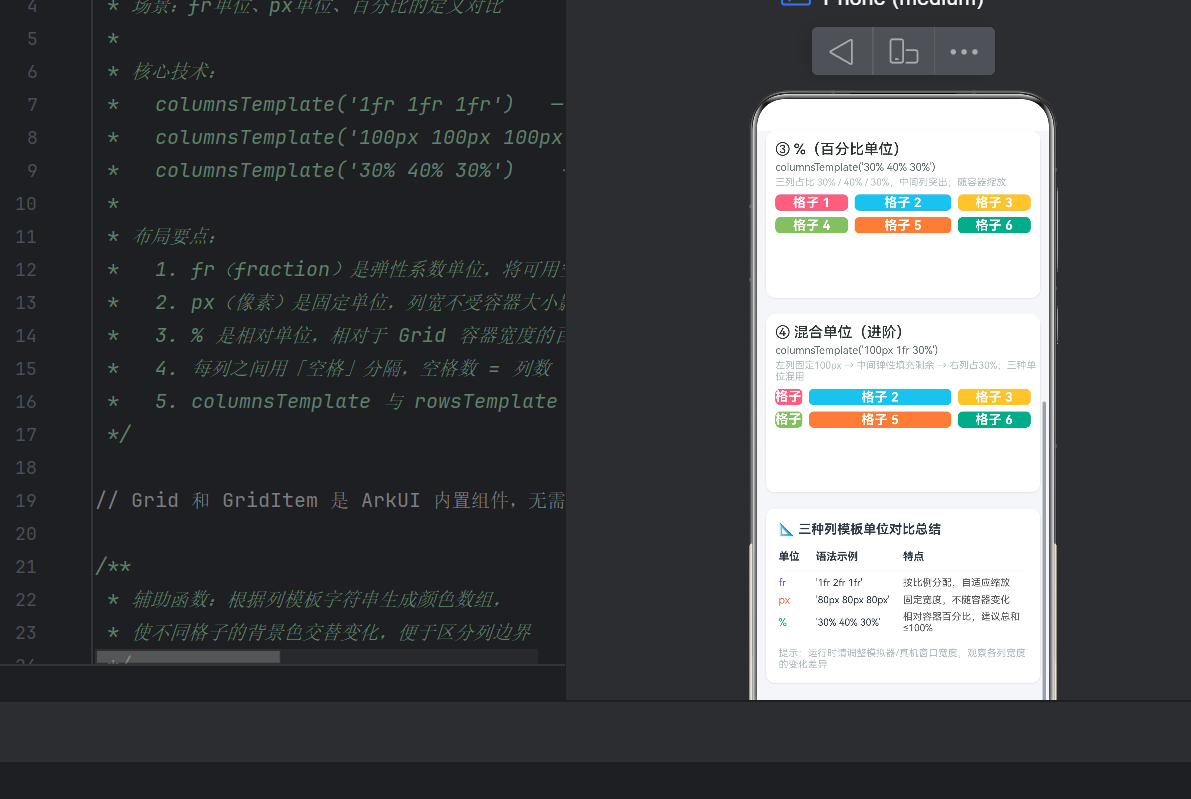Click the ruler icon beside 三种列模板单位对比总结
1191x799 pixels.
click(x=786, y=529)
